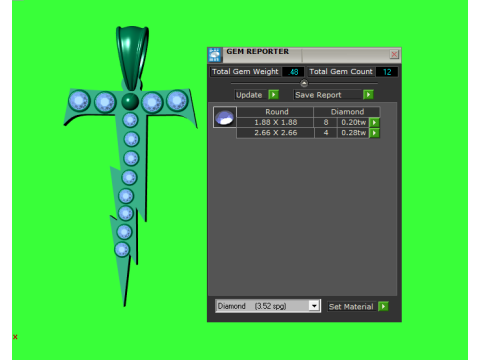Click the green bail loop atop the pendant
The width and height of the screenshot is (480, 360).
tap(132, 57)
